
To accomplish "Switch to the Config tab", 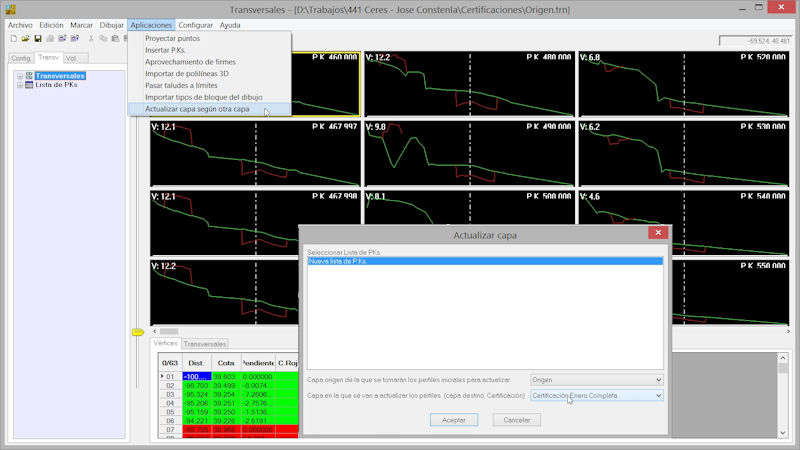I will (21, 58).
